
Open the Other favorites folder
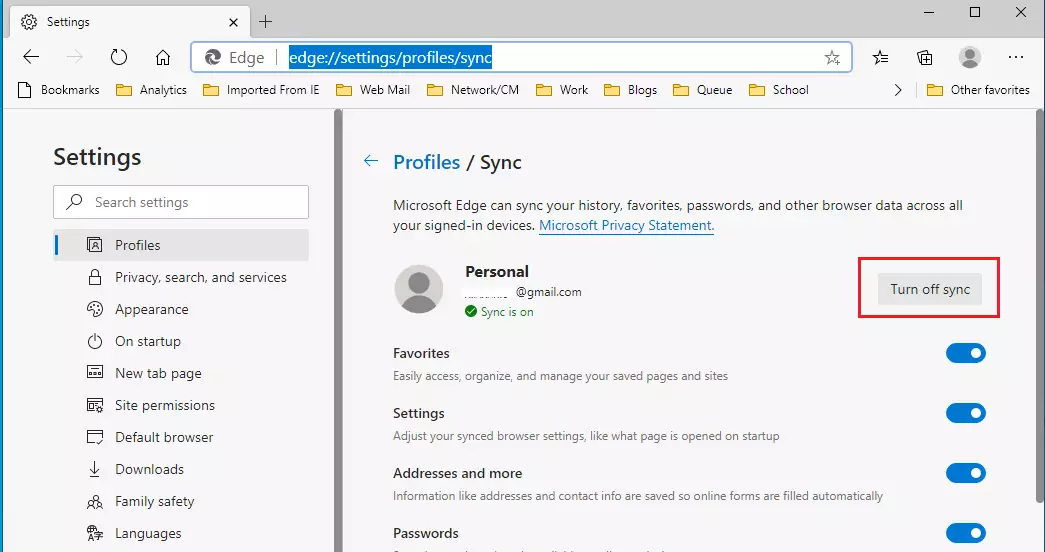[x=978, y=90]
